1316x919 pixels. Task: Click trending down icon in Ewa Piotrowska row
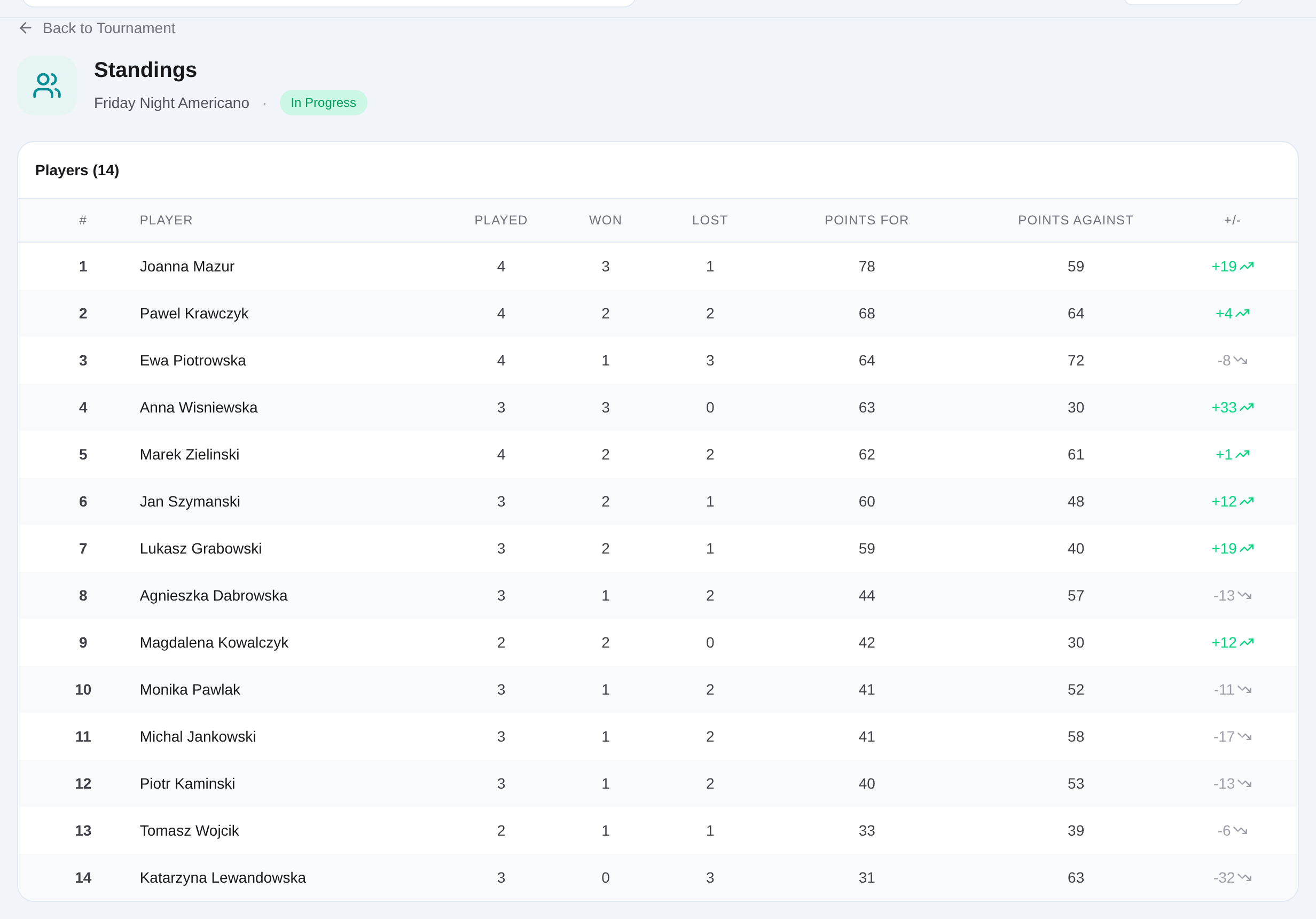1240,360
